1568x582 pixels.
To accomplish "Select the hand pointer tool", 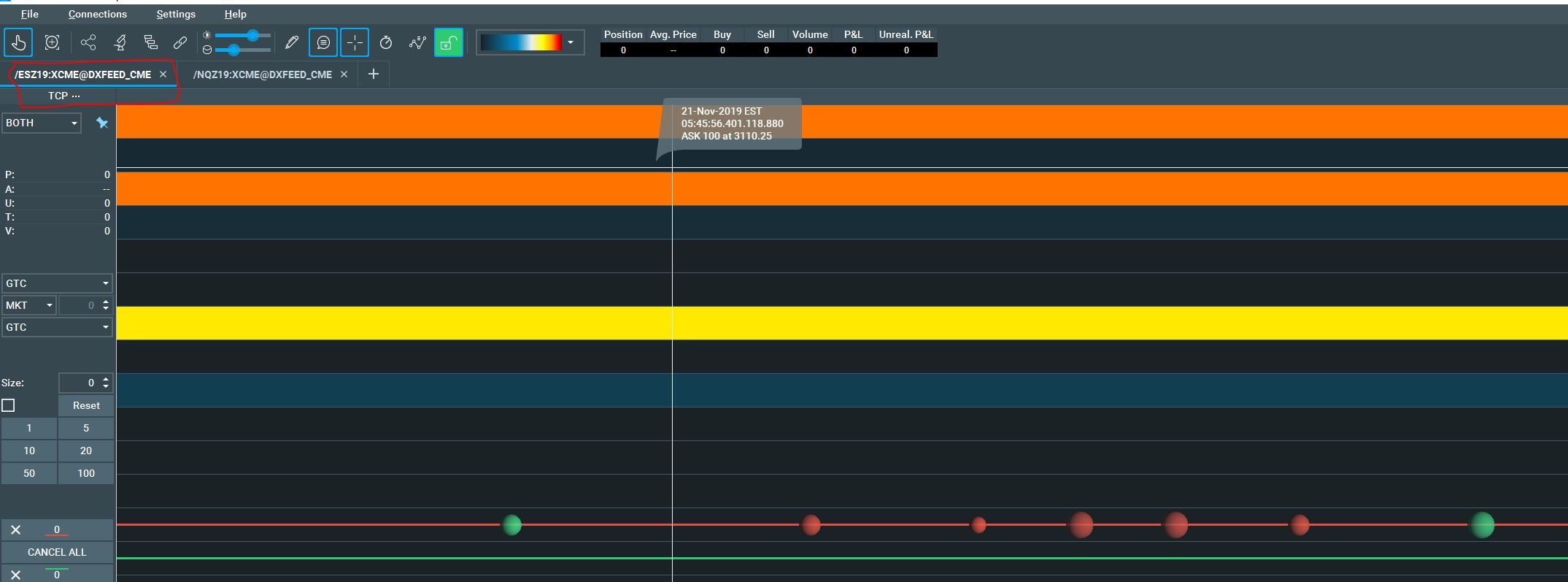I will 18,43.
